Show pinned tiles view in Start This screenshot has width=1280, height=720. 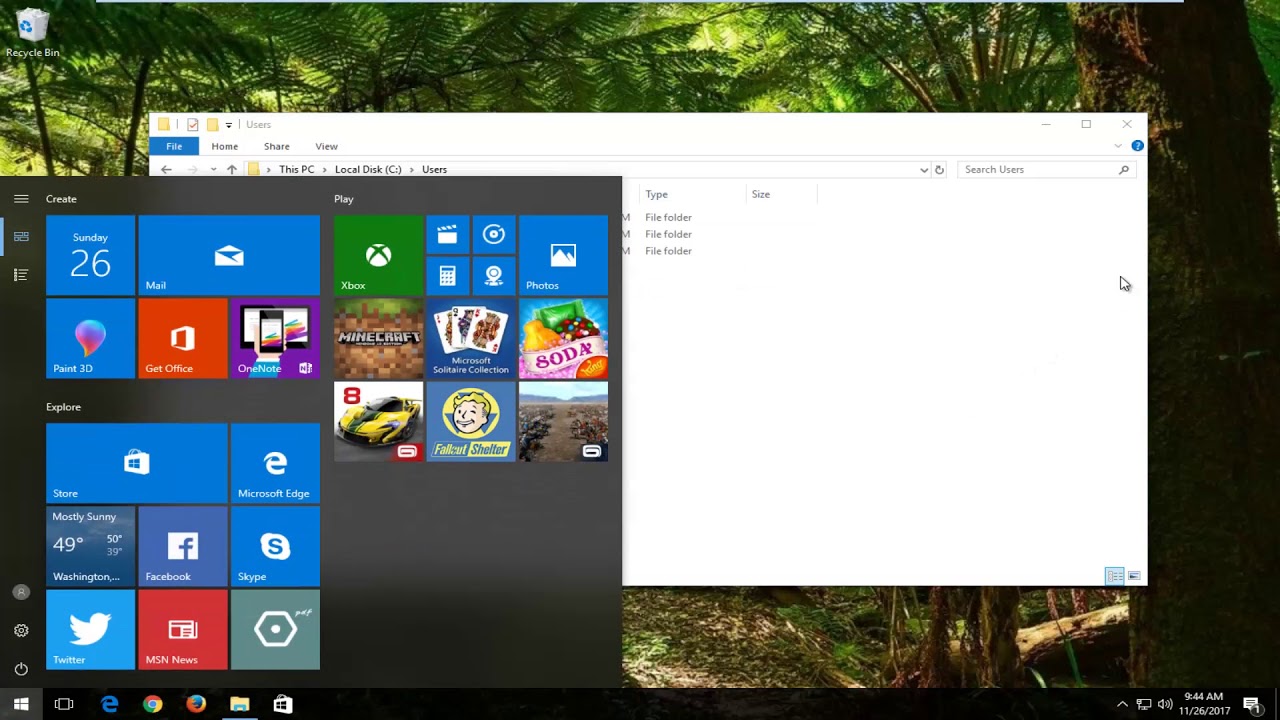[x=21, y=237]
